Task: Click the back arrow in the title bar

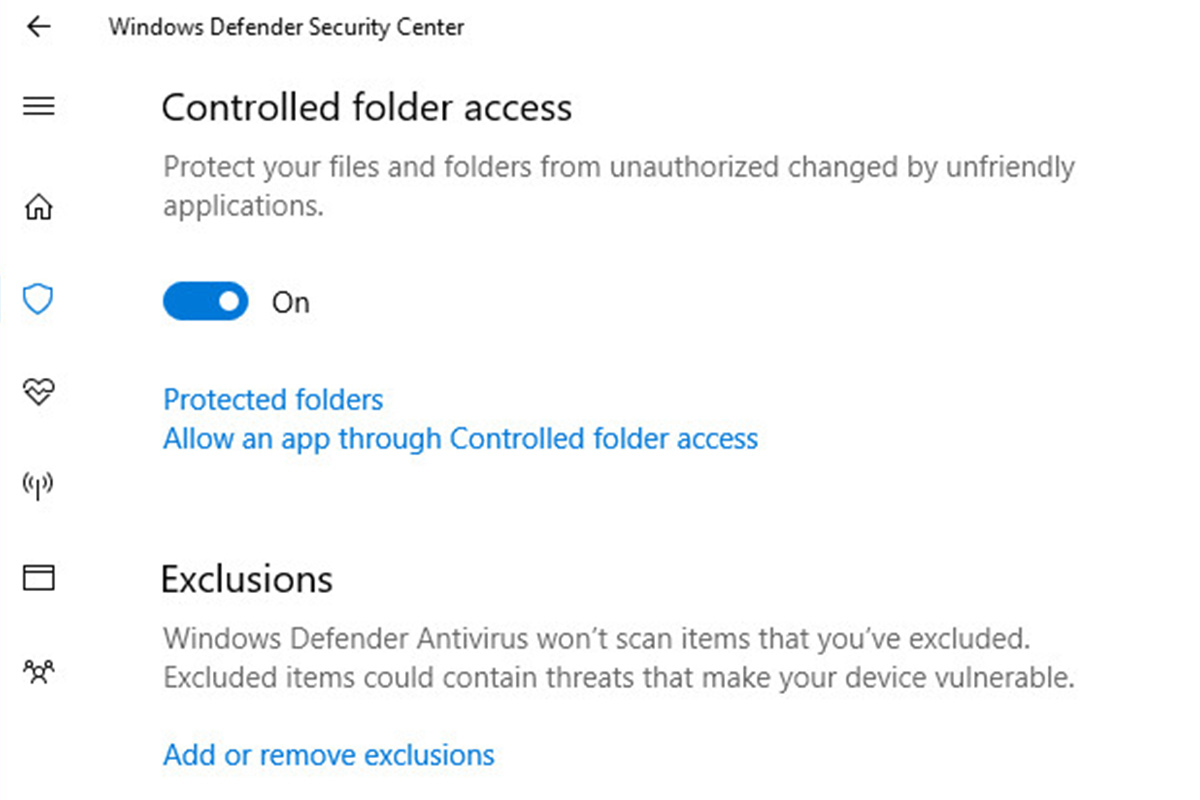Action: point(38,27)
